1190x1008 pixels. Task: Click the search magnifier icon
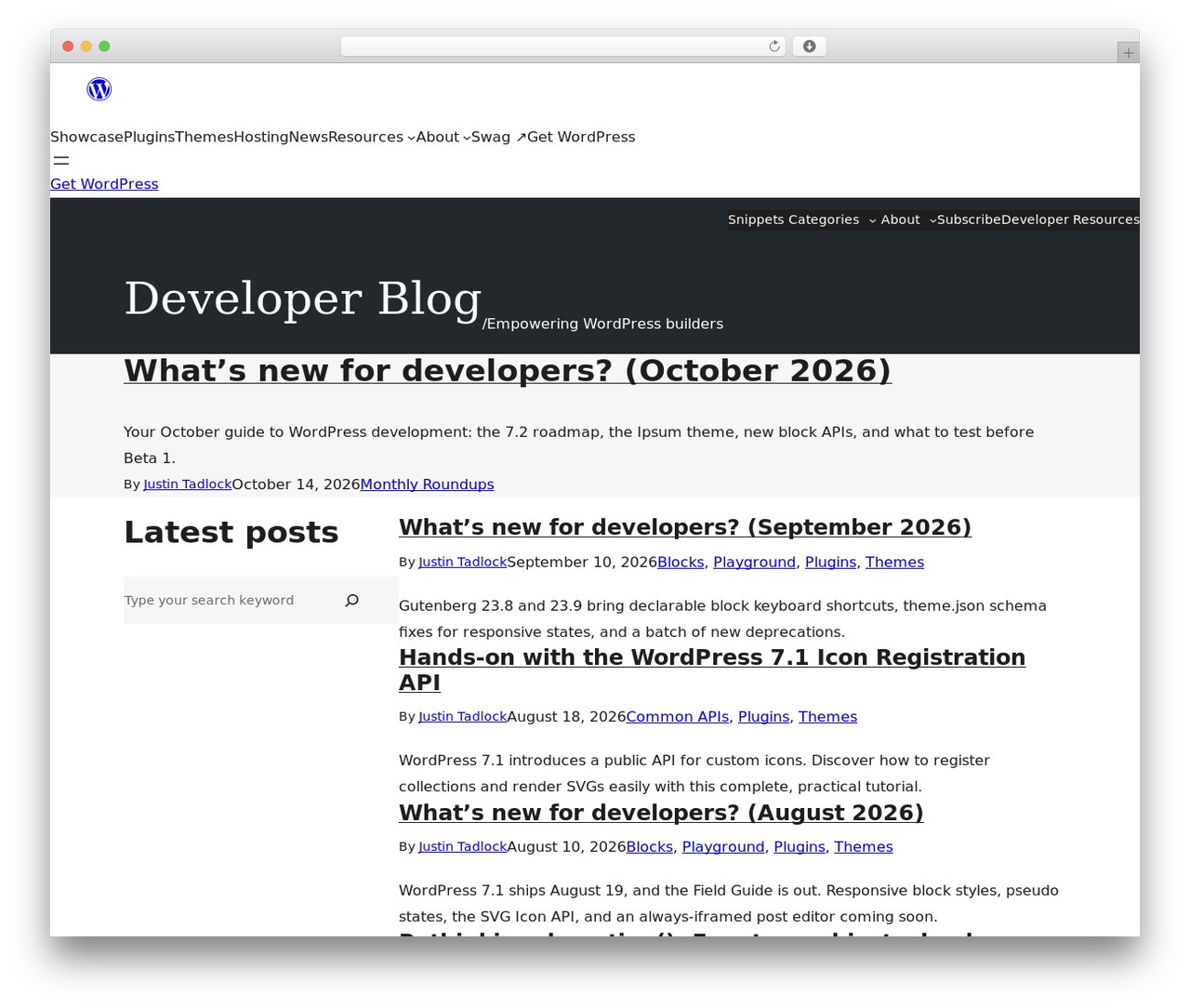point(351,601)
